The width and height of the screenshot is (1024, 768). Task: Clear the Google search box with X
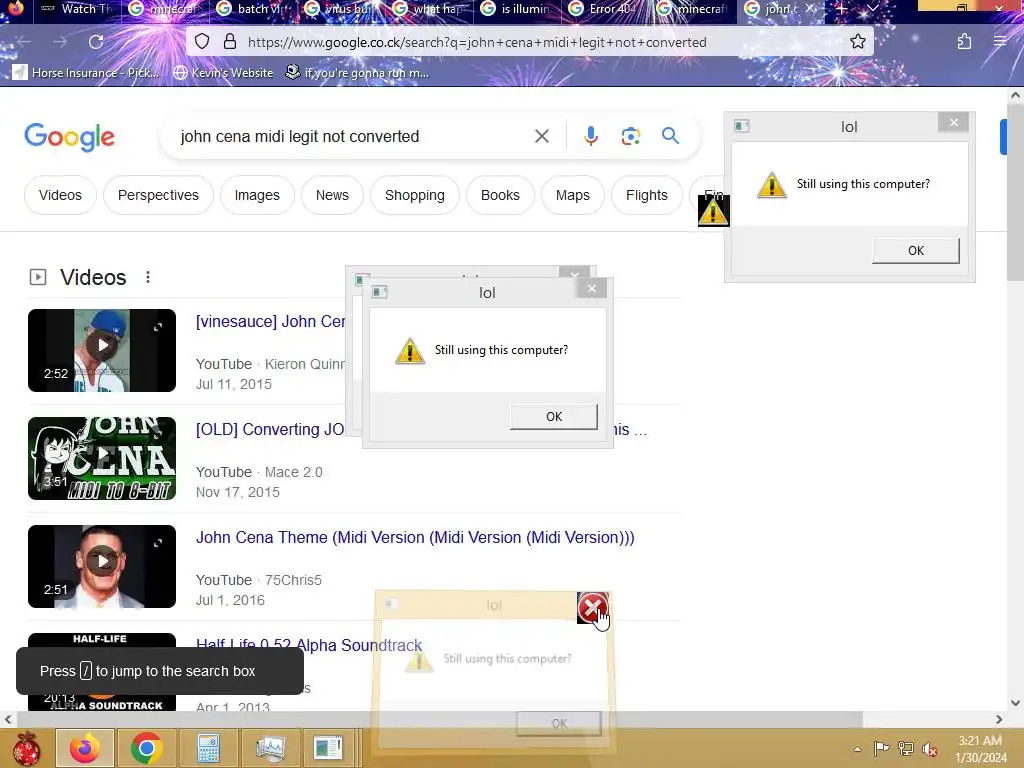(541, 136)
